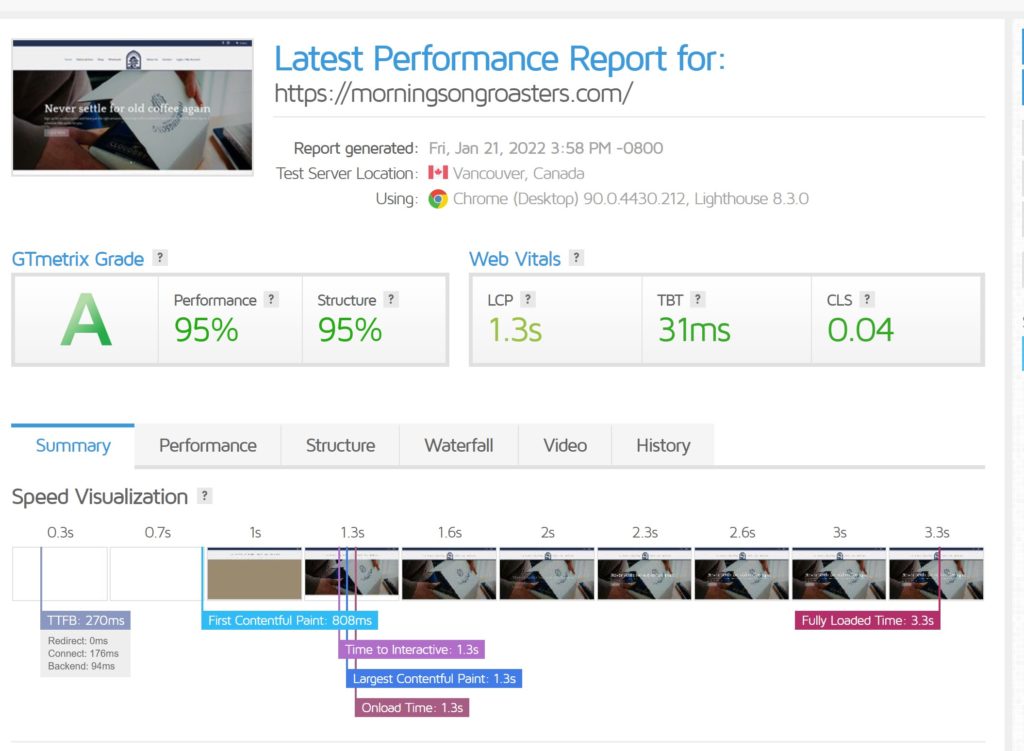Click the Redirect: 0ms detail
Viewport: 1024px width, 751px height.
point(78,641)
